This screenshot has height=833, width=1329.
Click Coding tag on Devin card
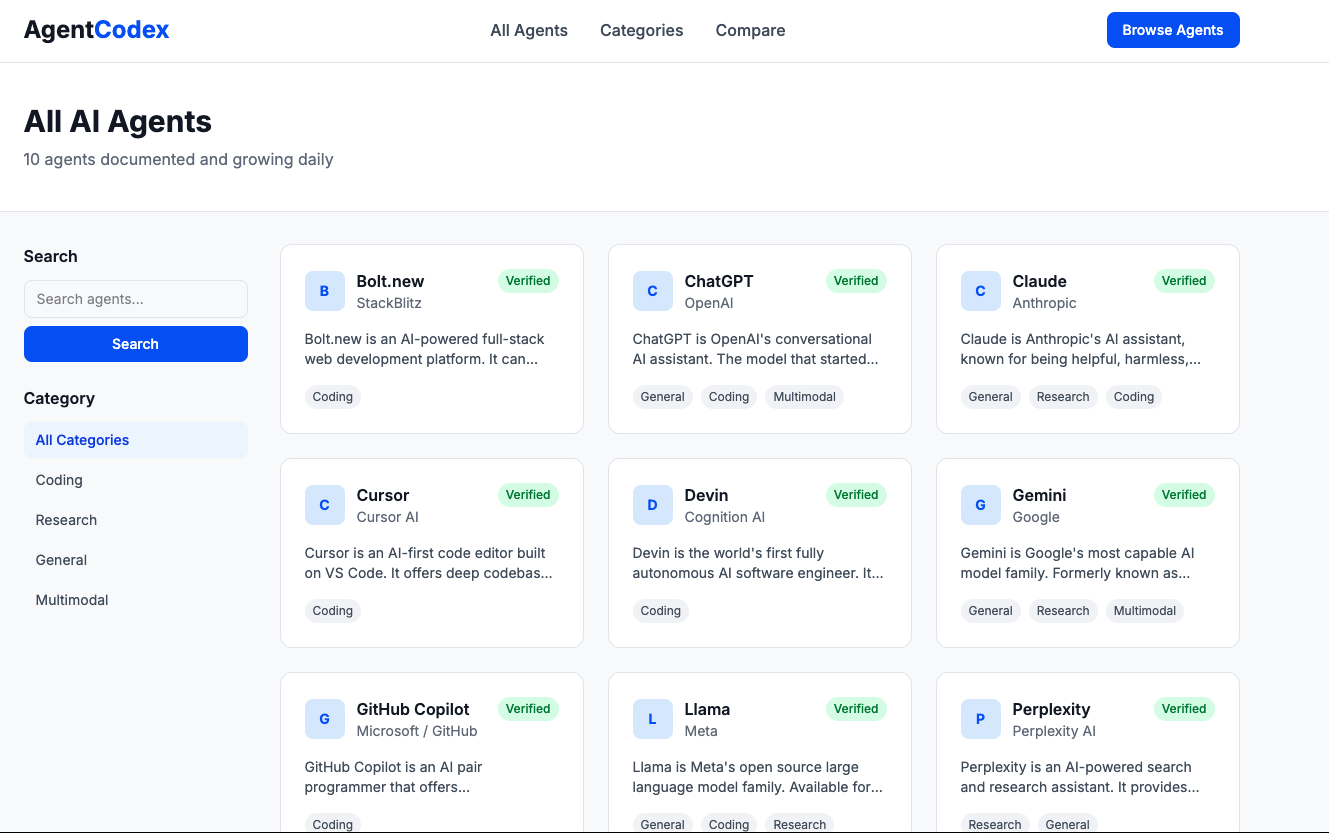(x=661, y=611)
